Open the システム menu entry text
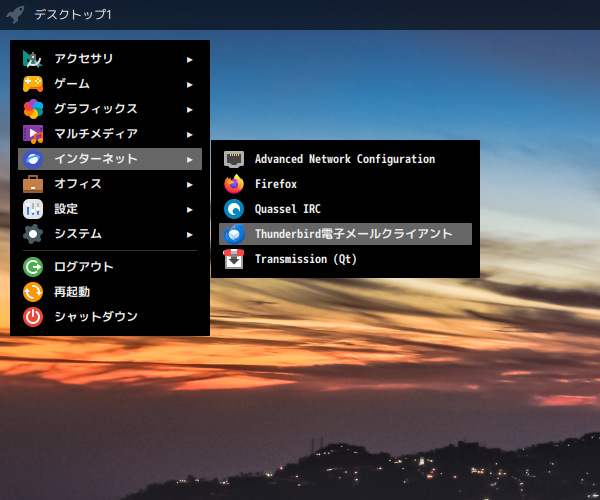Screen dimensions: 600x500 [x=78, y=234]
